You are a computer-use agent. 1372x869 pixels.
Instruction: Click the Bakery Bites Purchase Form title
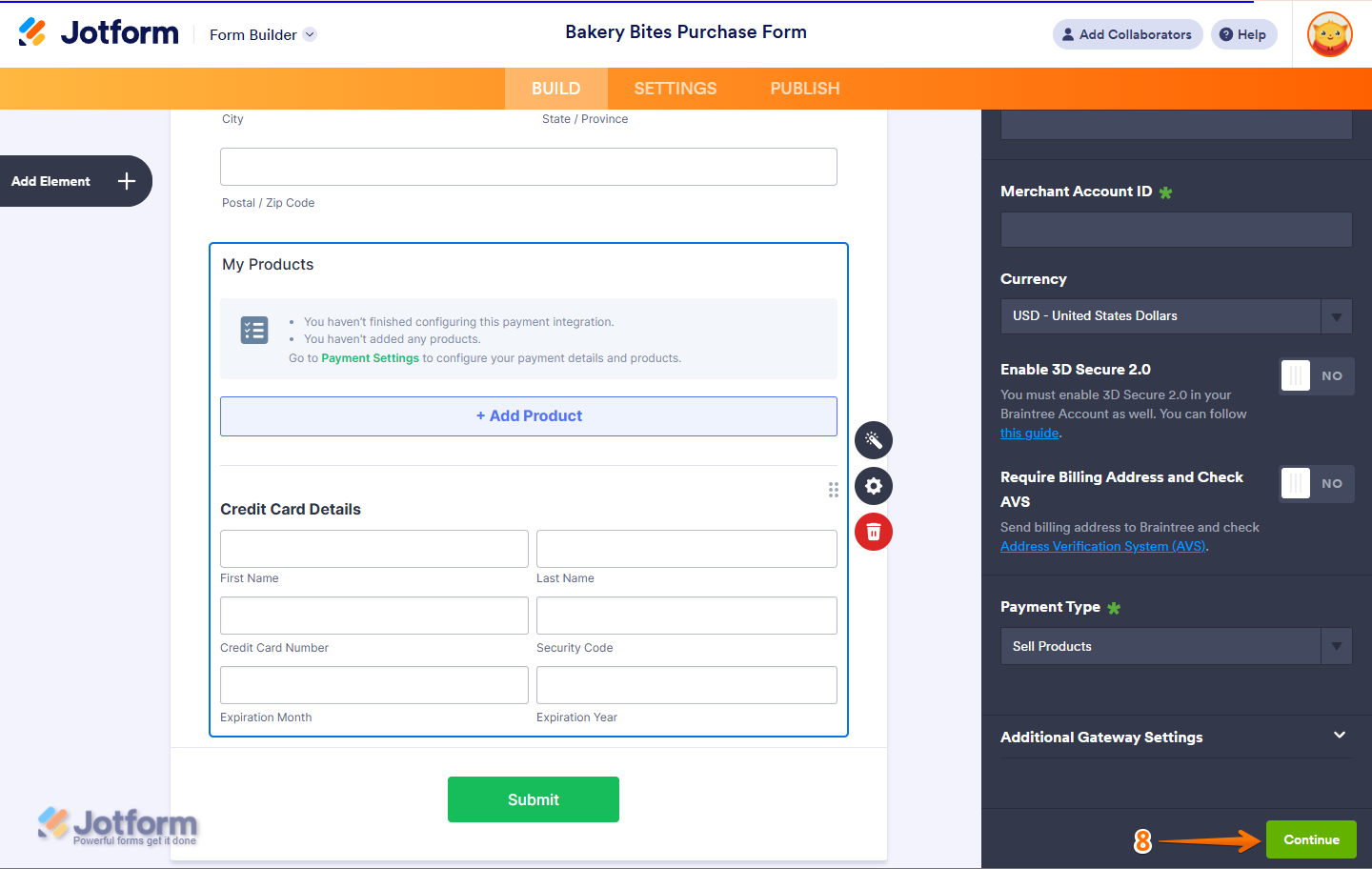[686, 32]
